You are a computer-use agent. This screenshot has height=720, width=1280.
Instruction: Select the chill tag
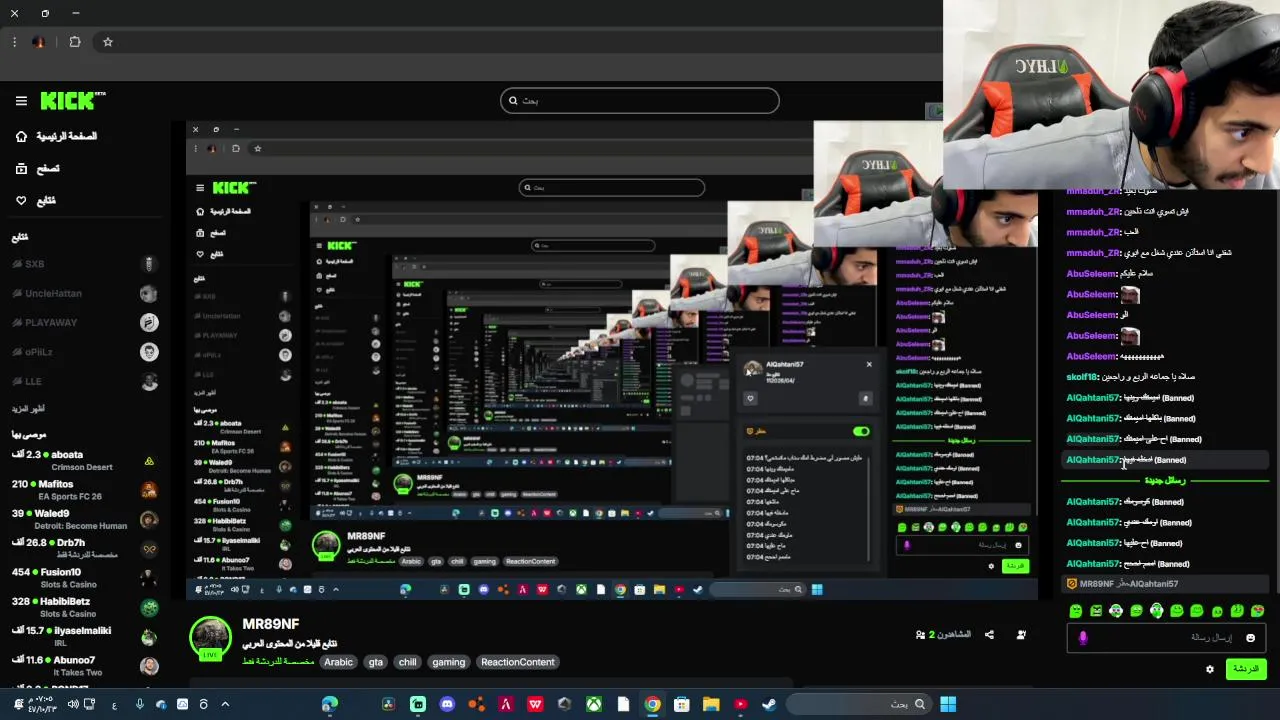coord(408,662)
